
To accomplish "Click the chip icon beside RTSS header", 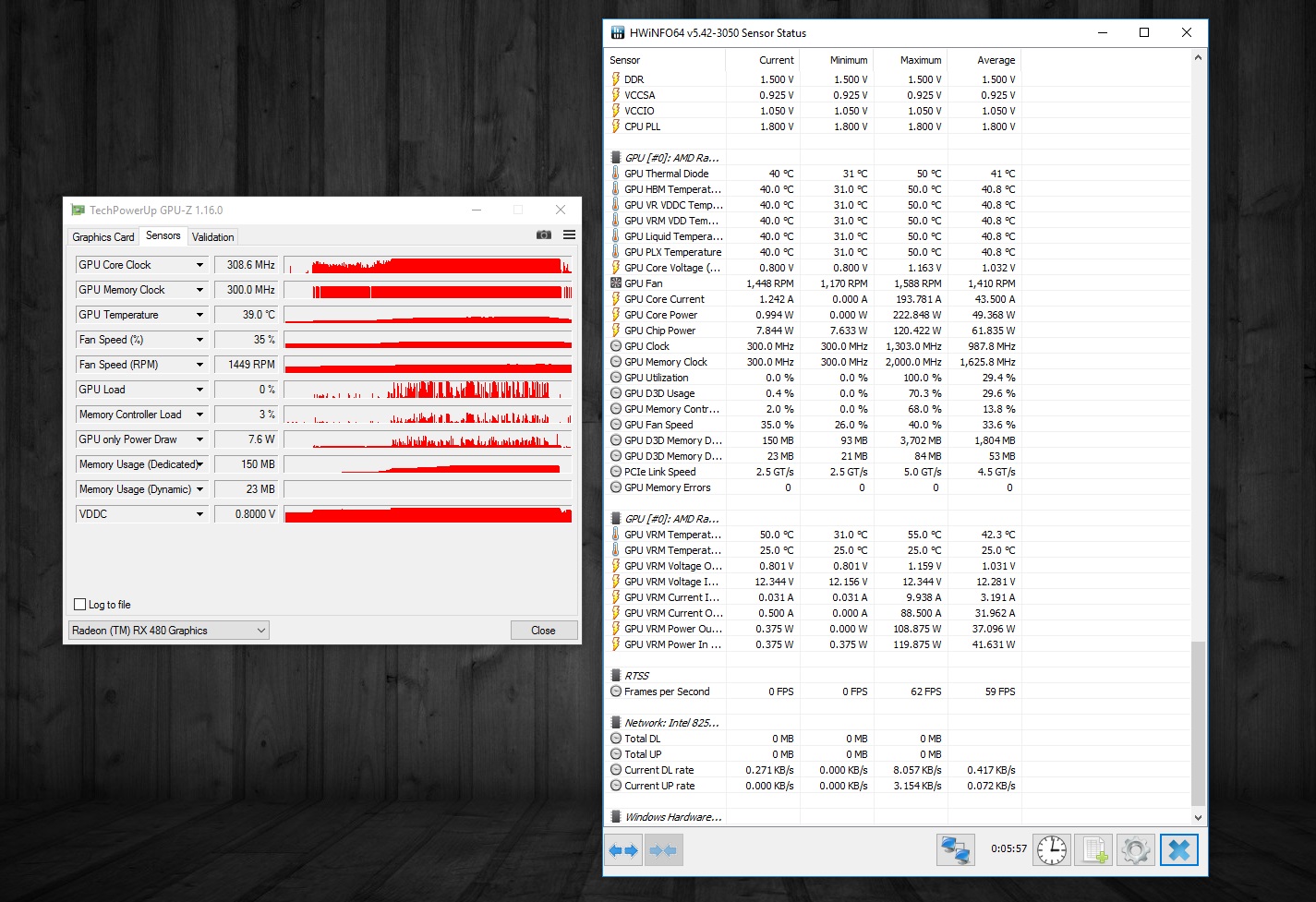I will tap(616, 676).
